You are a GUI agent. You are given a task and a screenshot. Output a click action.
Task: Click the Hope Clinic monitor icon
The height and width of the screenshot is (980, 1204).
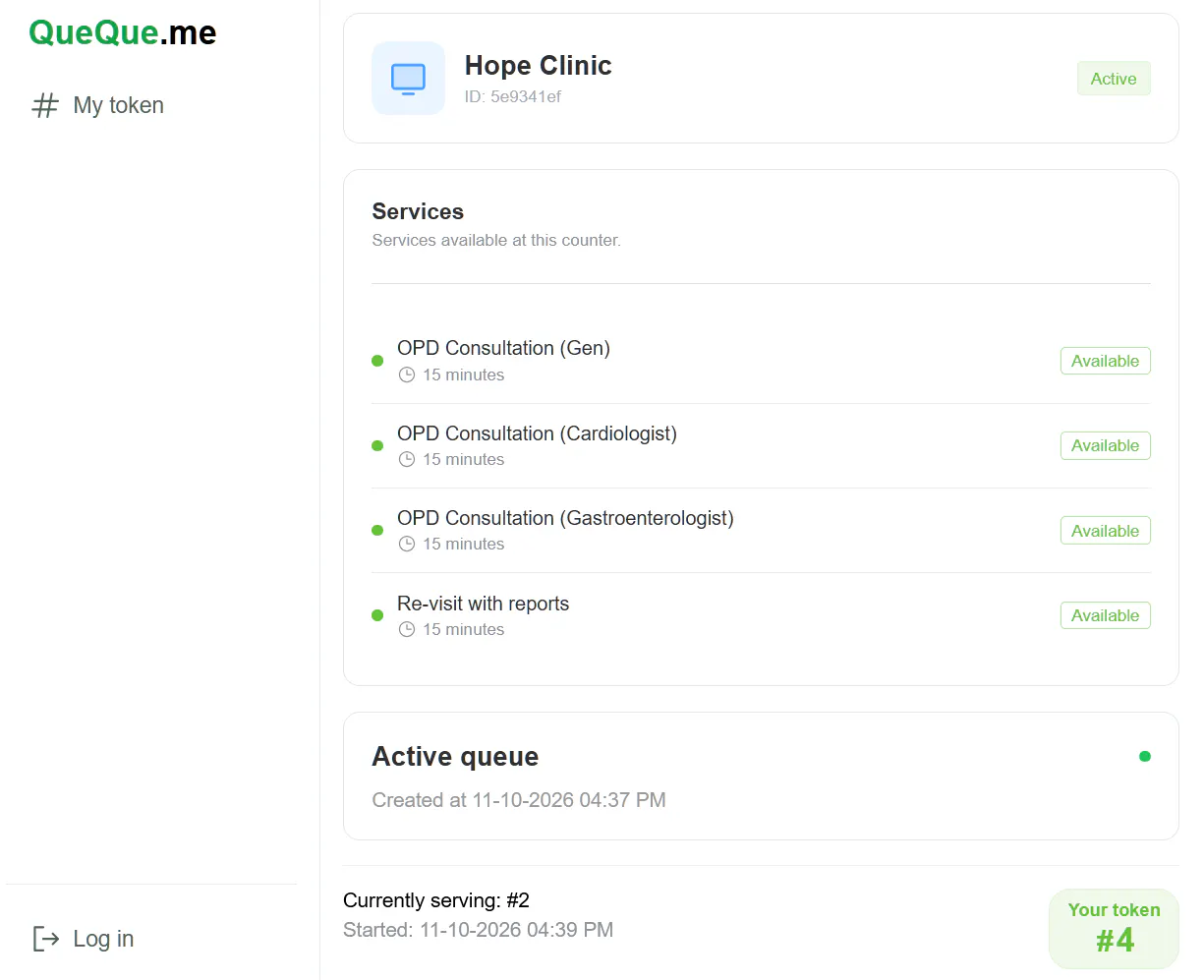pos(408,79)
